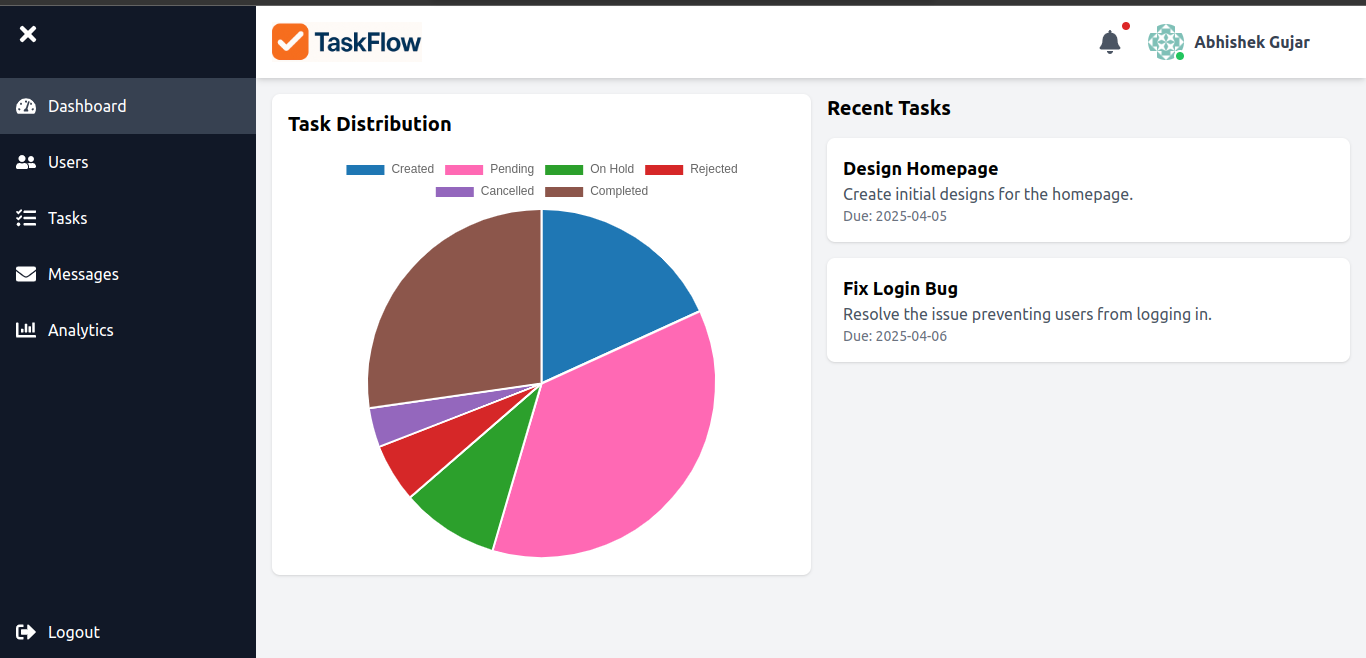Open notifications via the bell icon
1366x658 pixels.
click(1110, 42)
